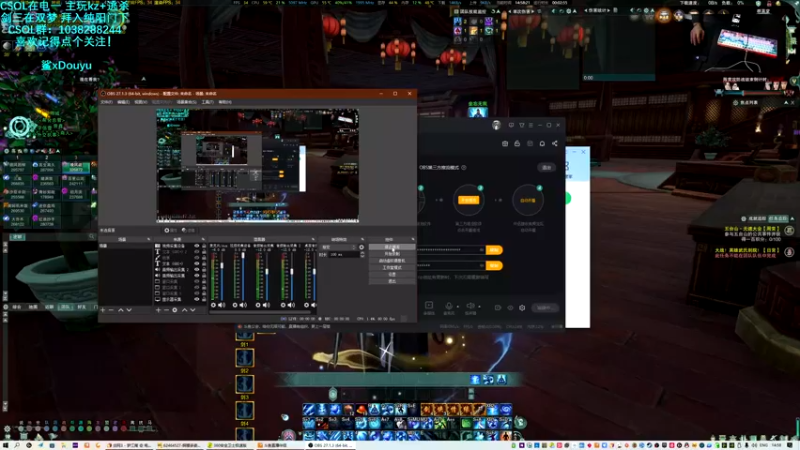Copy the stream address with the first 复制 button
The height and width of the screenshot is (450, 800).
click(494, 249)
